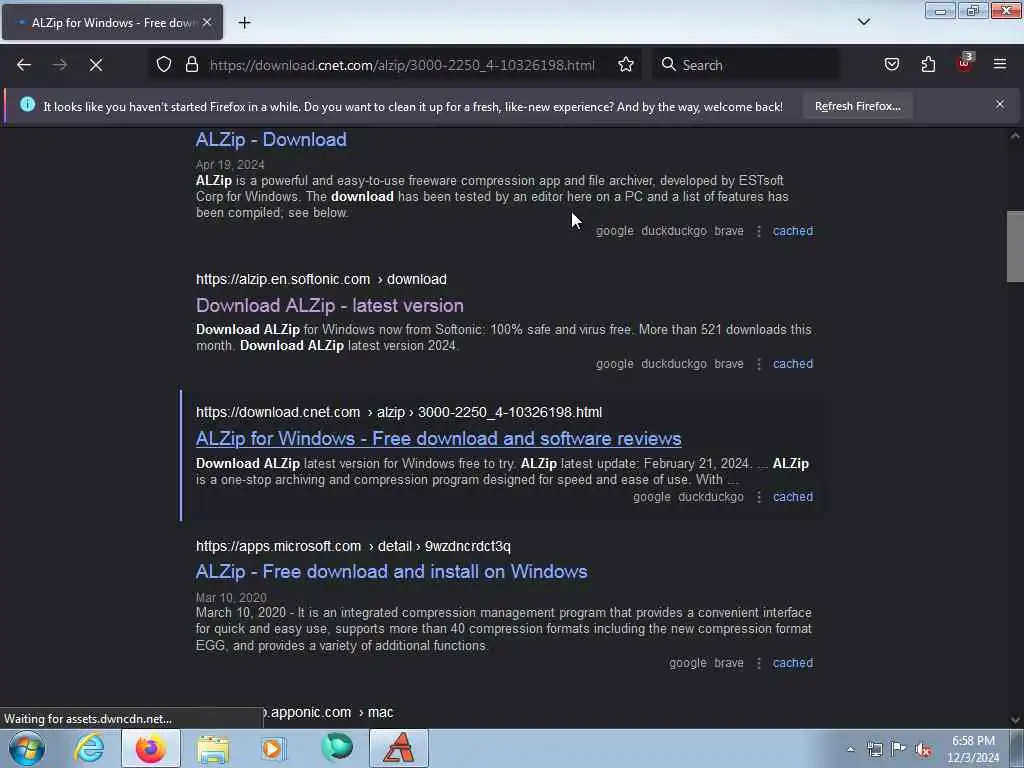Open more options dots for cnet result
1024x768 pixels.
[759, 497]
